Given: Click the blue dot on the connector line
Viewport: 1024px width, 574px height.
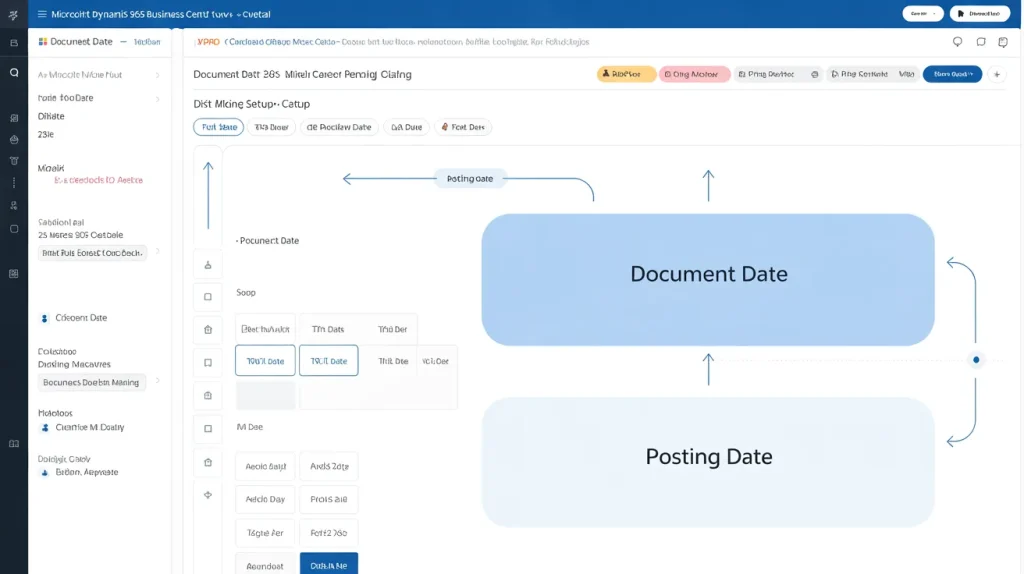Looking at the screenshot, I should (976, 360).
